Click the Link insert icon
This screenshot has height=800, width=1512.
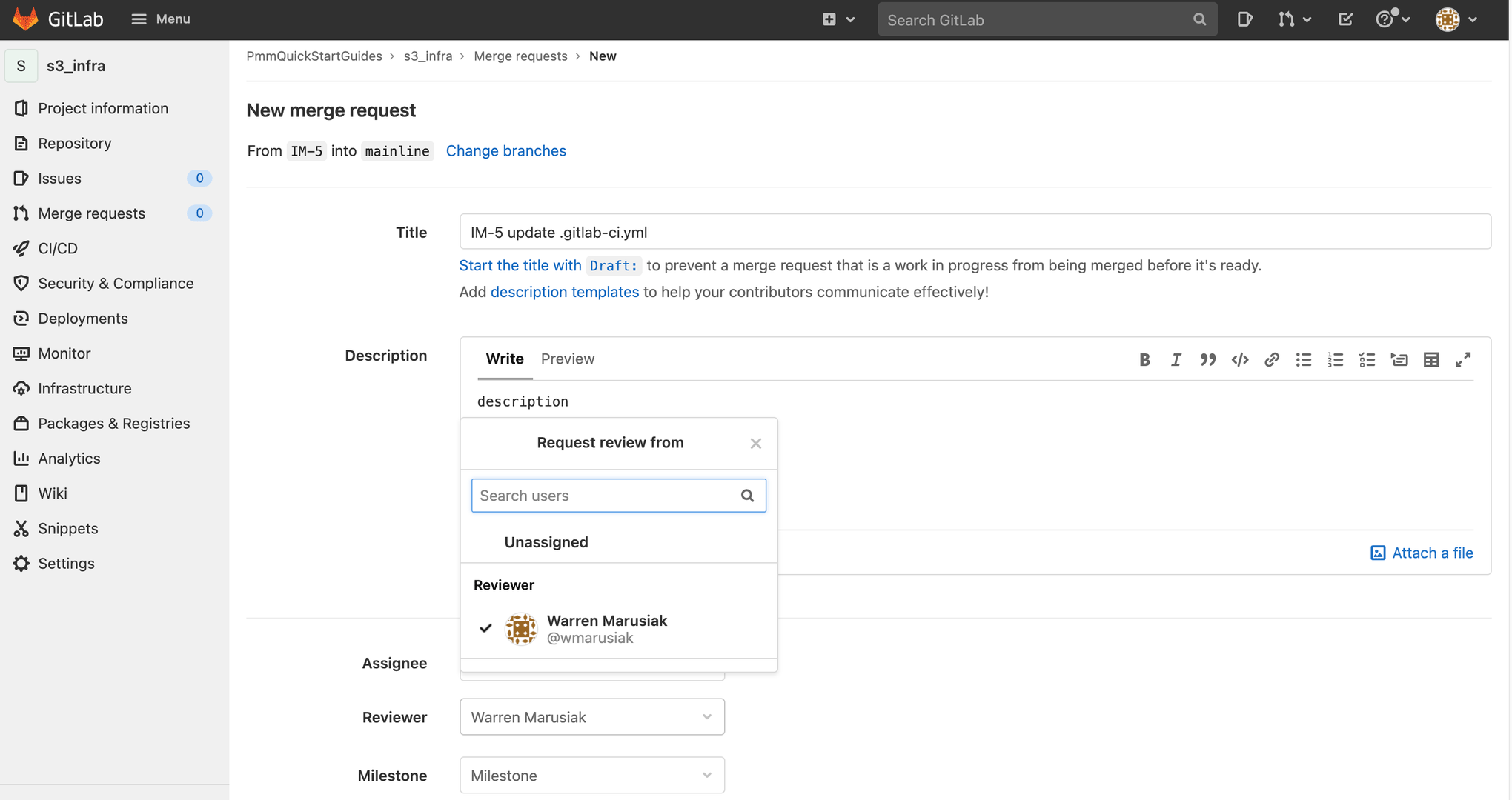1271,358
